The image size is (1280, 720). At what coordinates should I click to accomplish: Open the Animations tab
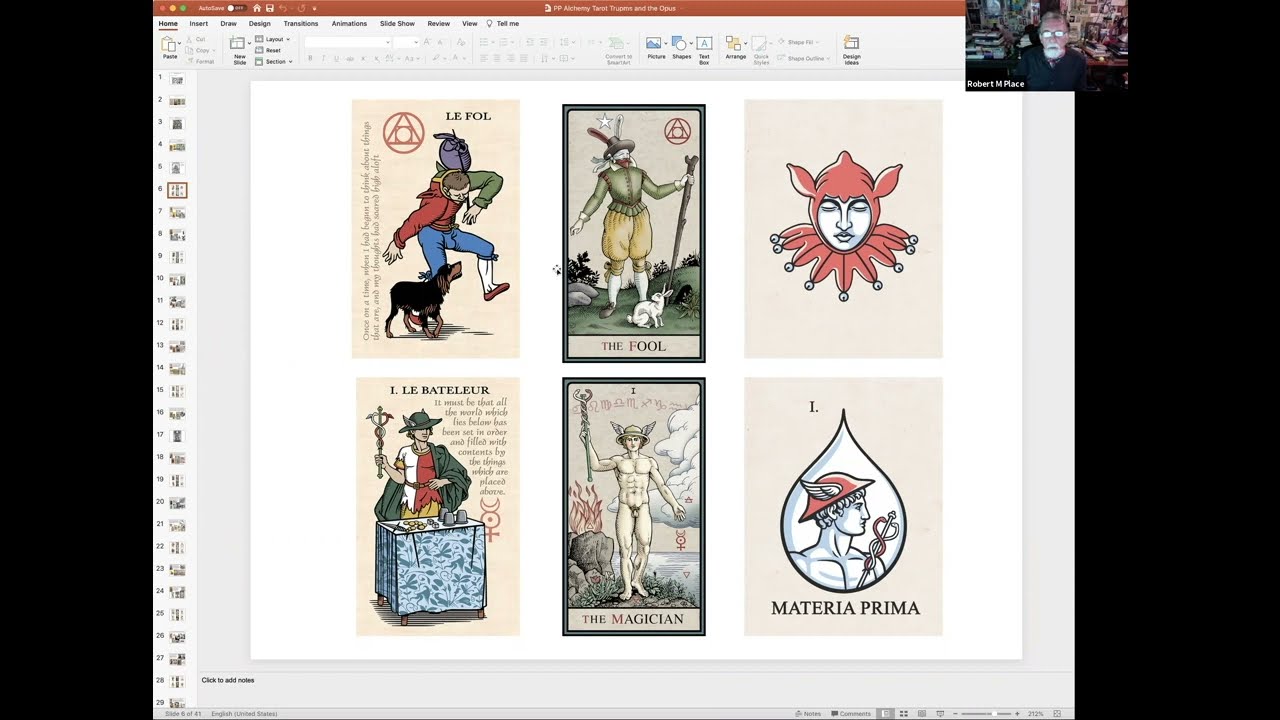(x=349, y=23)
